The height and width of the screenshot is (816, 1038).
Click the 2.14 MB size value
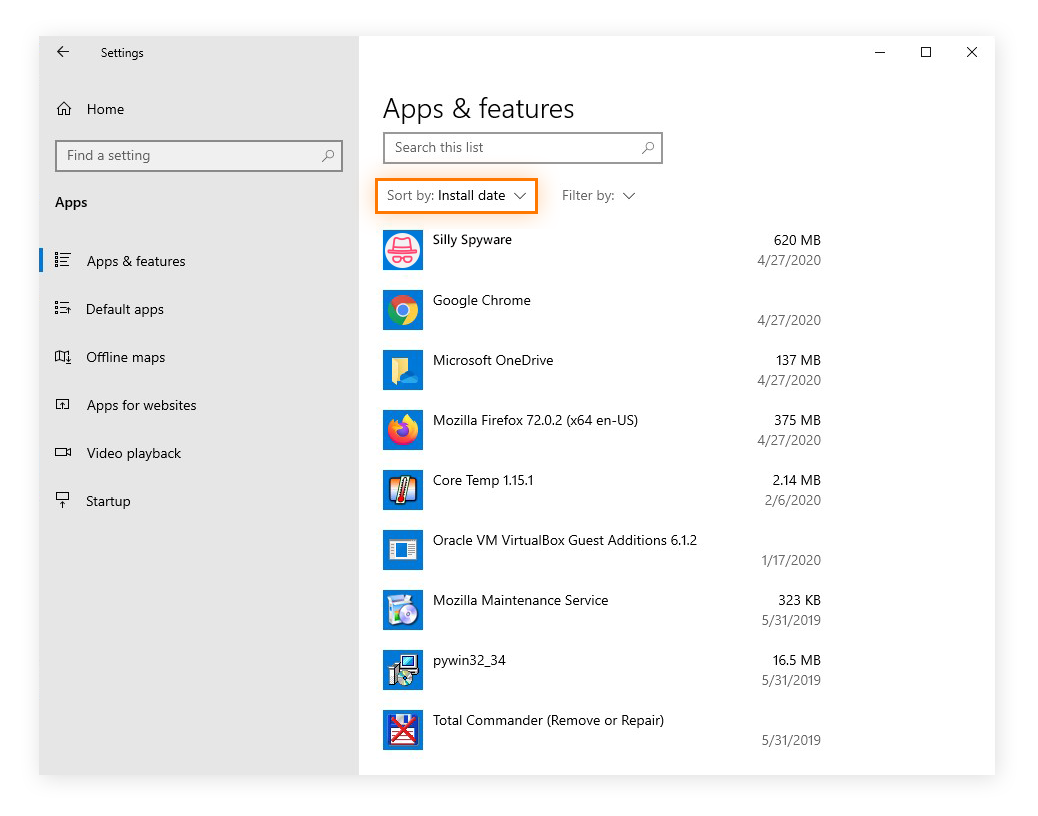coord(796,480)
